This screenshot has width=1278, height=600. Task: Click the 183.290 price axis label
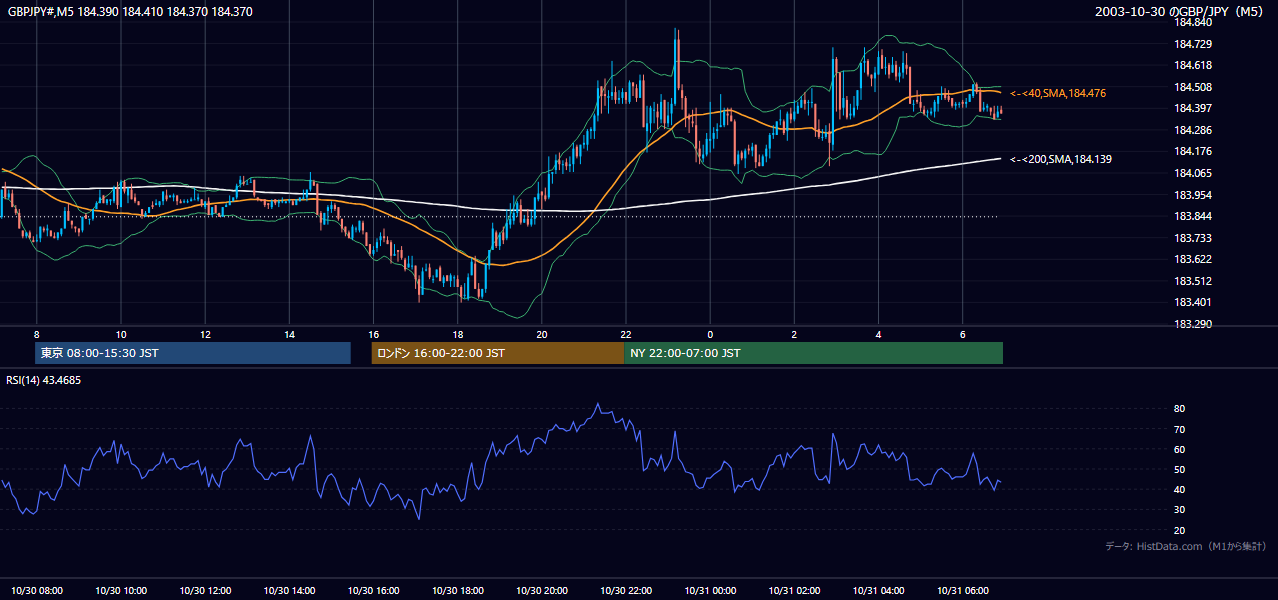[x=1192, y=324]
